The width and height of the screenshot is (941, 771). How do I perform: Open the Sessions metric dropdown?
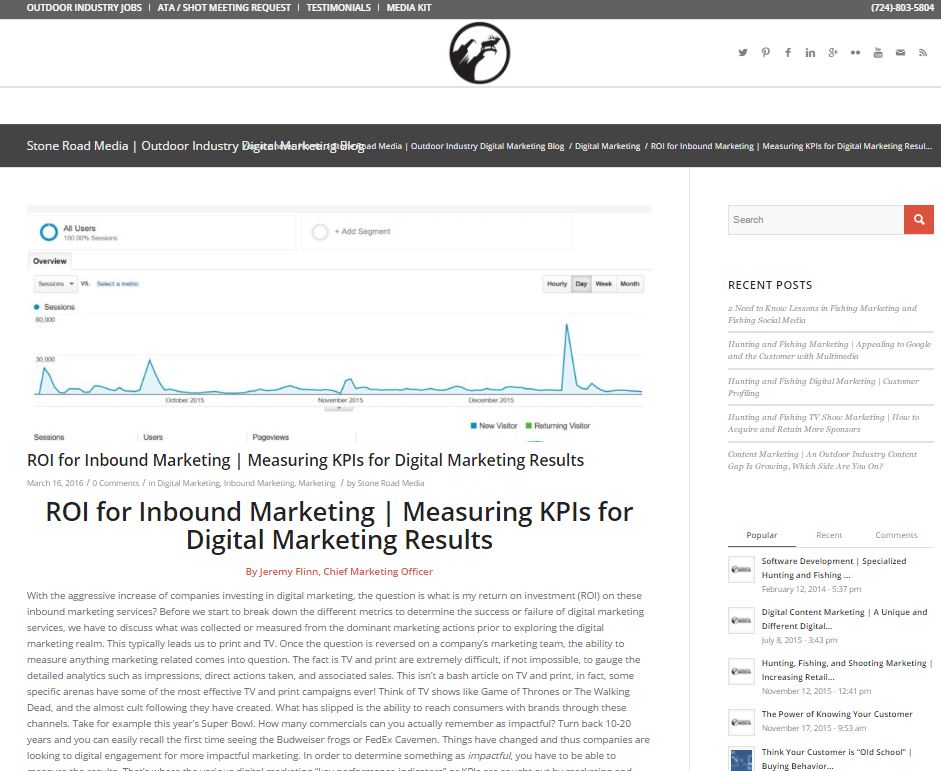pos(55,284)
